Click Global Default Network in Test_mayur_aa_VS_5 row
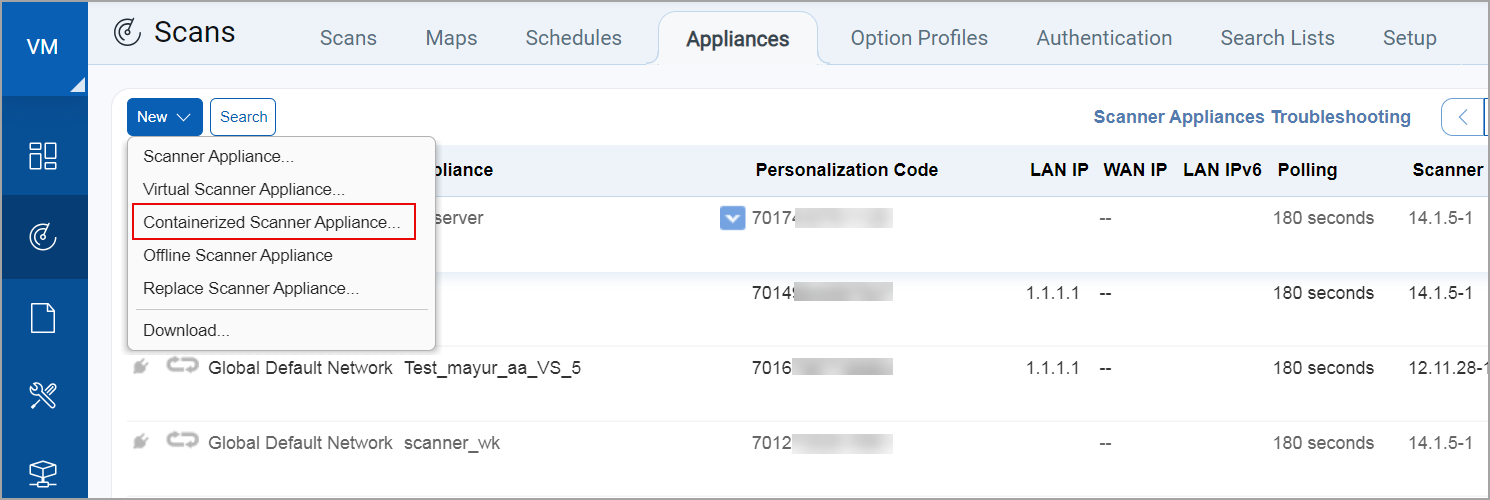The height and width of the screenshot is (500, 1490). pyautogui.click(x=300, y=368)
